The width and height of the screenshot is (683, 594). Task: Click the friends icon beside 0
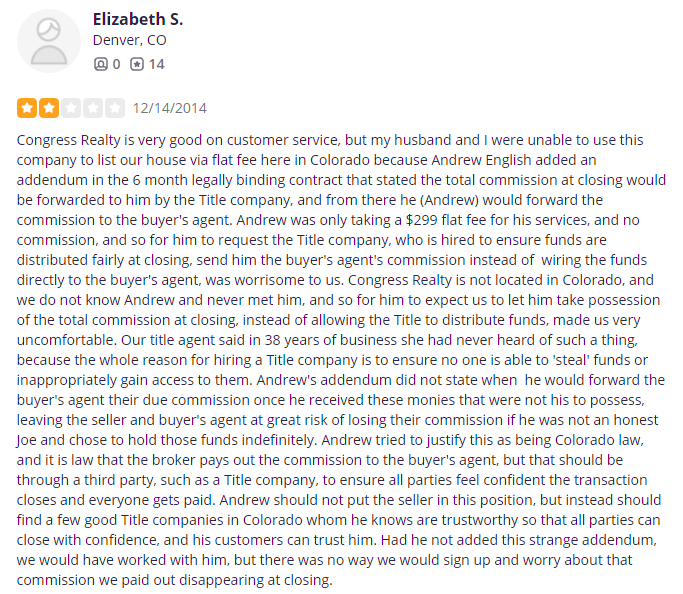click(100, 64)
